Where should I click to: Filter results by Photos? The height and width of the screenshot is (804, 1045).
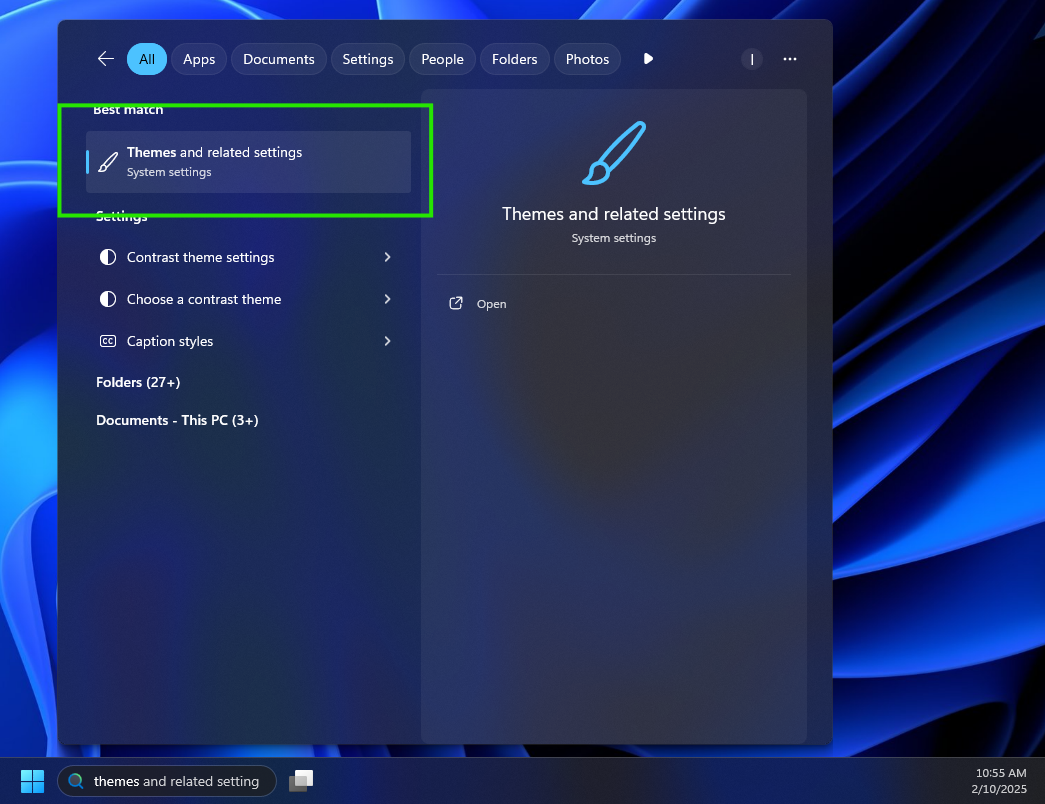587,59
